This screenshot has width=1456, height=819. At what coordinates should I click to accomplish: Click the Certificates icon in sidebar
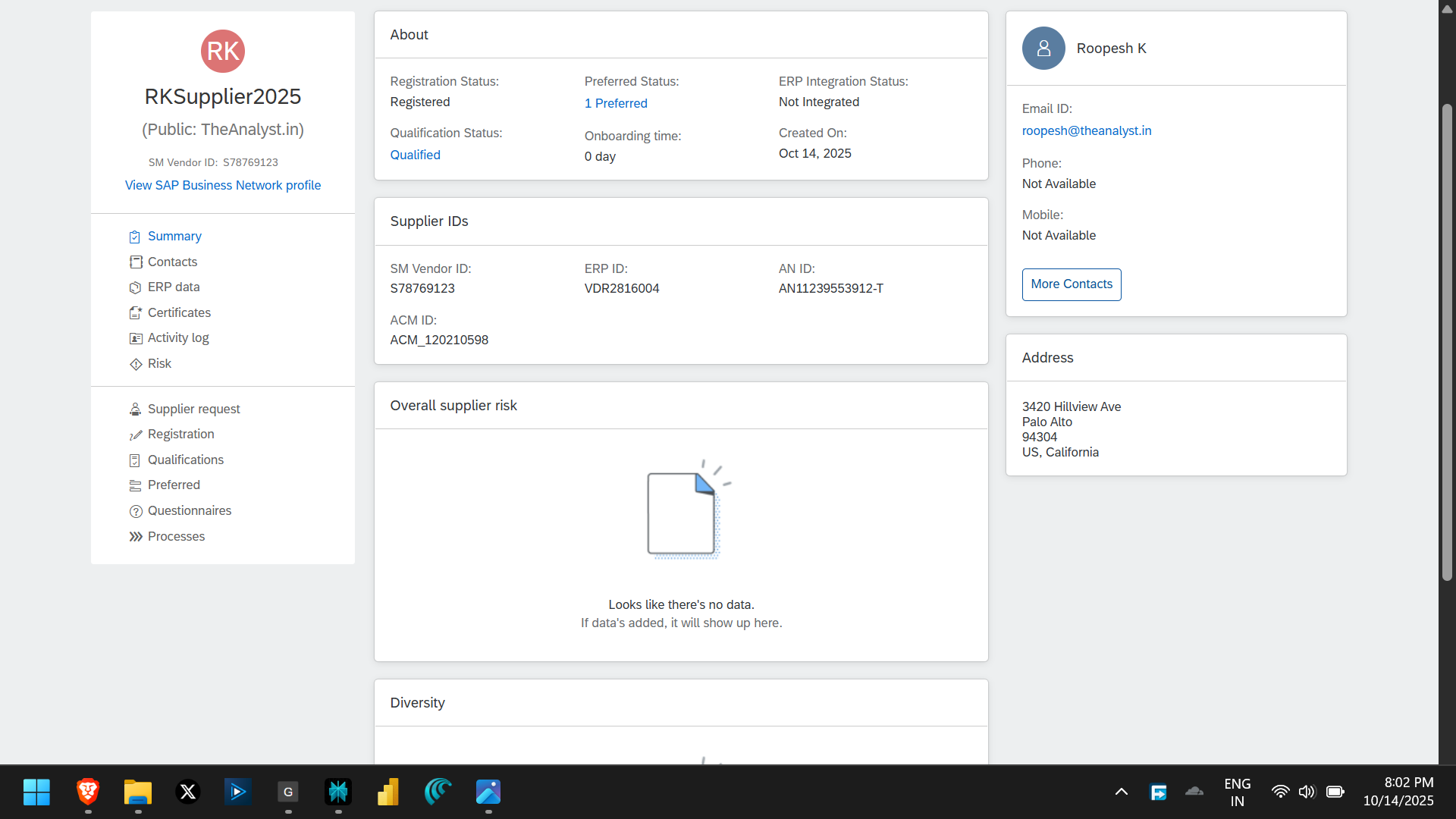click(136, 313)
